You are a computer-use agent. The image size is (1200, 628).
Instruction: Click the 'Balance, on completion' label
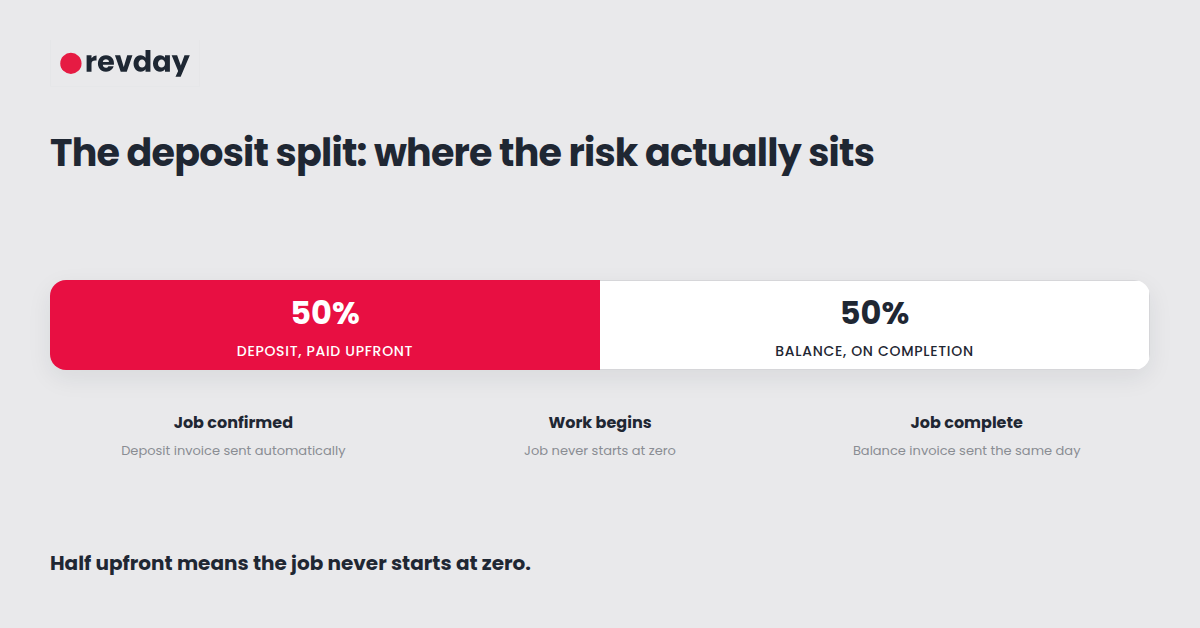[875, 351]
